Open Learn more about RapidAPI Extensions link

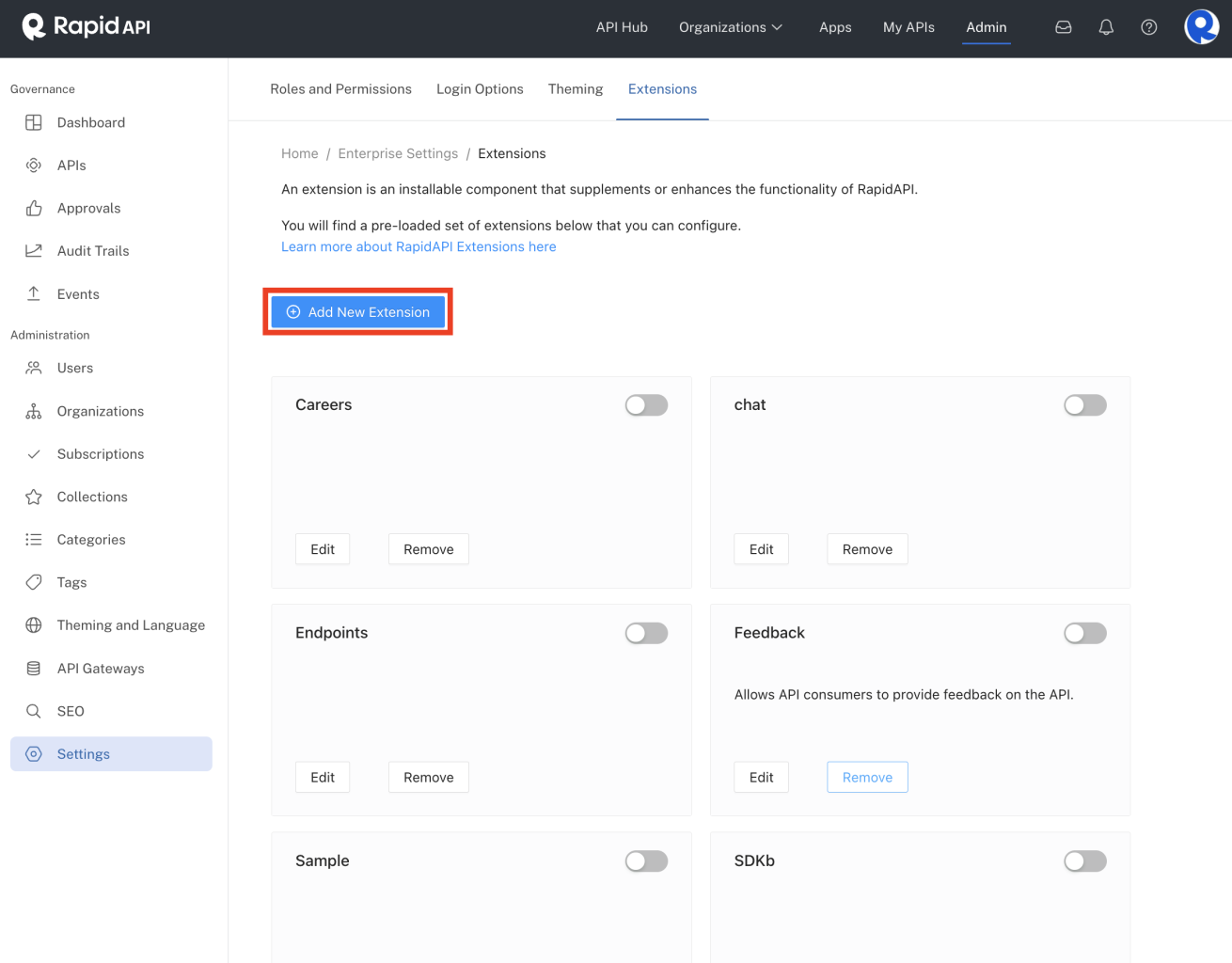tap(419, 246)
